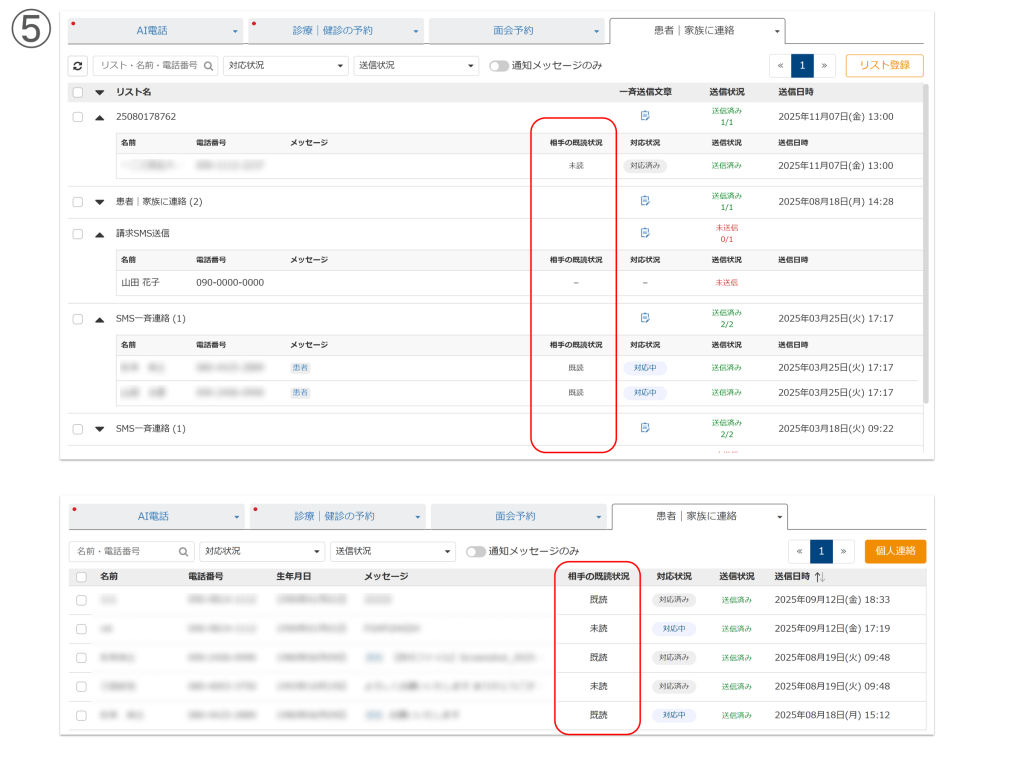1024x768 pixels.
Task: Open the message text icon for 請求SMS送信
Action: (x=645, y=233)
